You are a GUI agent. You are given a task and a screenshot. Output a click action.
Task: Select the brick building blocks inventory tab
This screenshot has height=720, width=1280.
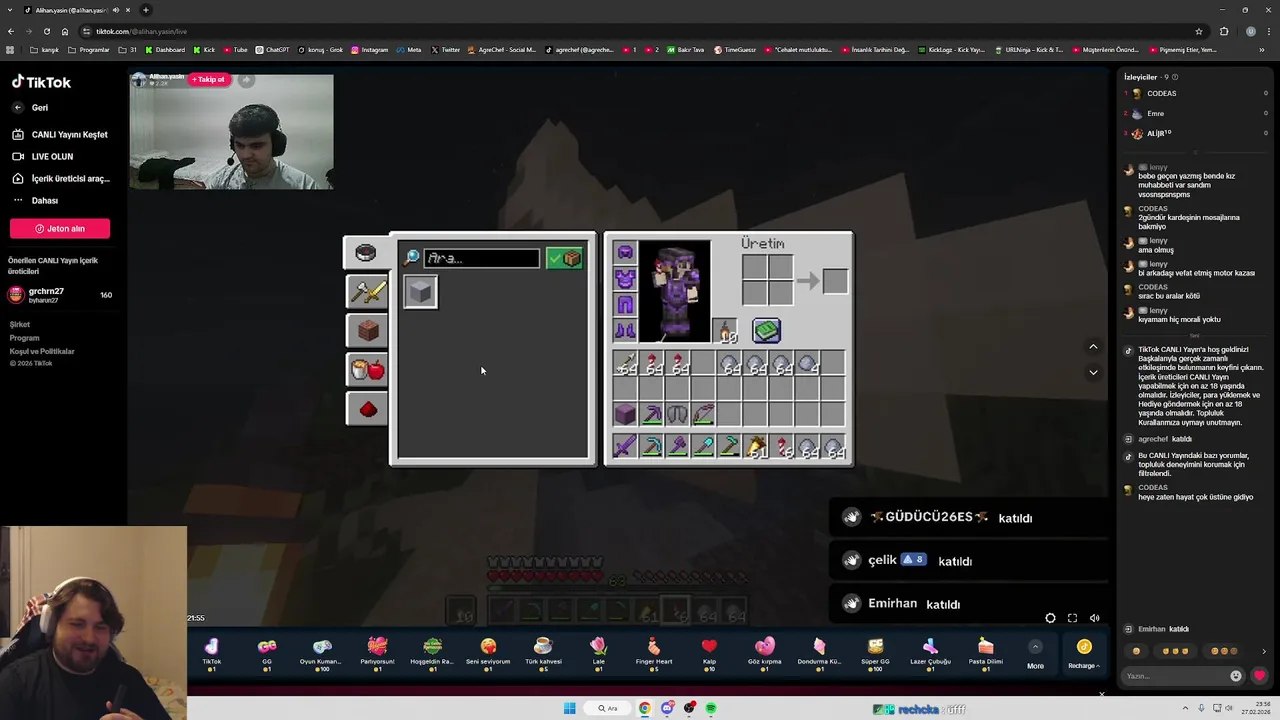[367, 330]
